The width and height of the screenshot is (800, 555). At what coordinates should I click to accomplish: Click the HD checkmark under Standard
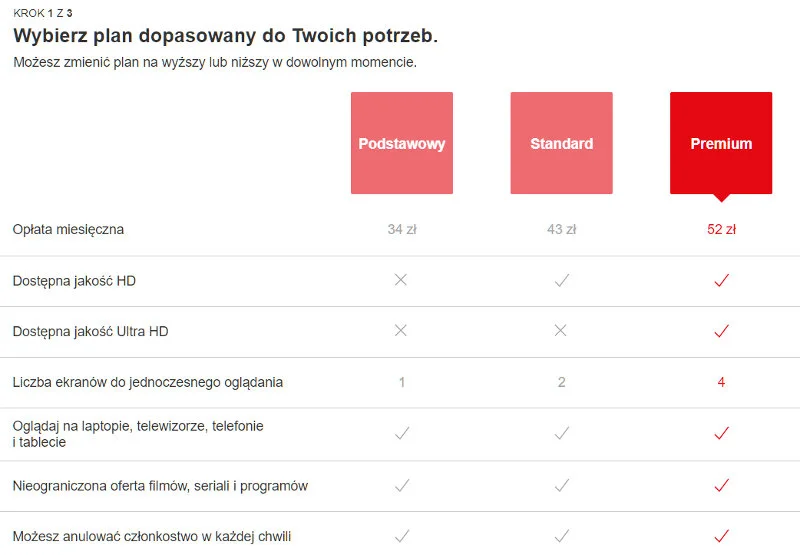pyautogui.click(x=561, y=281)
